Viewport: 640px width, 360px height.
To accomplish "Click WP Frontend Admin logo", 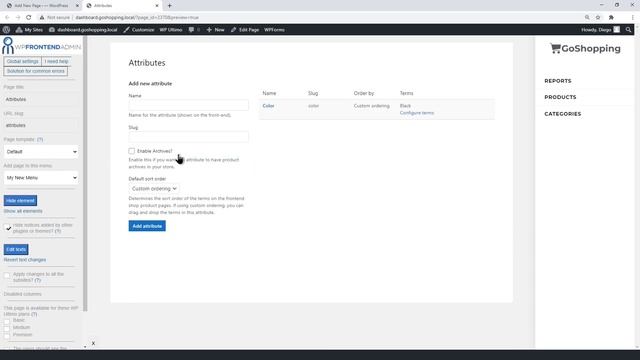I will [42, 46].
